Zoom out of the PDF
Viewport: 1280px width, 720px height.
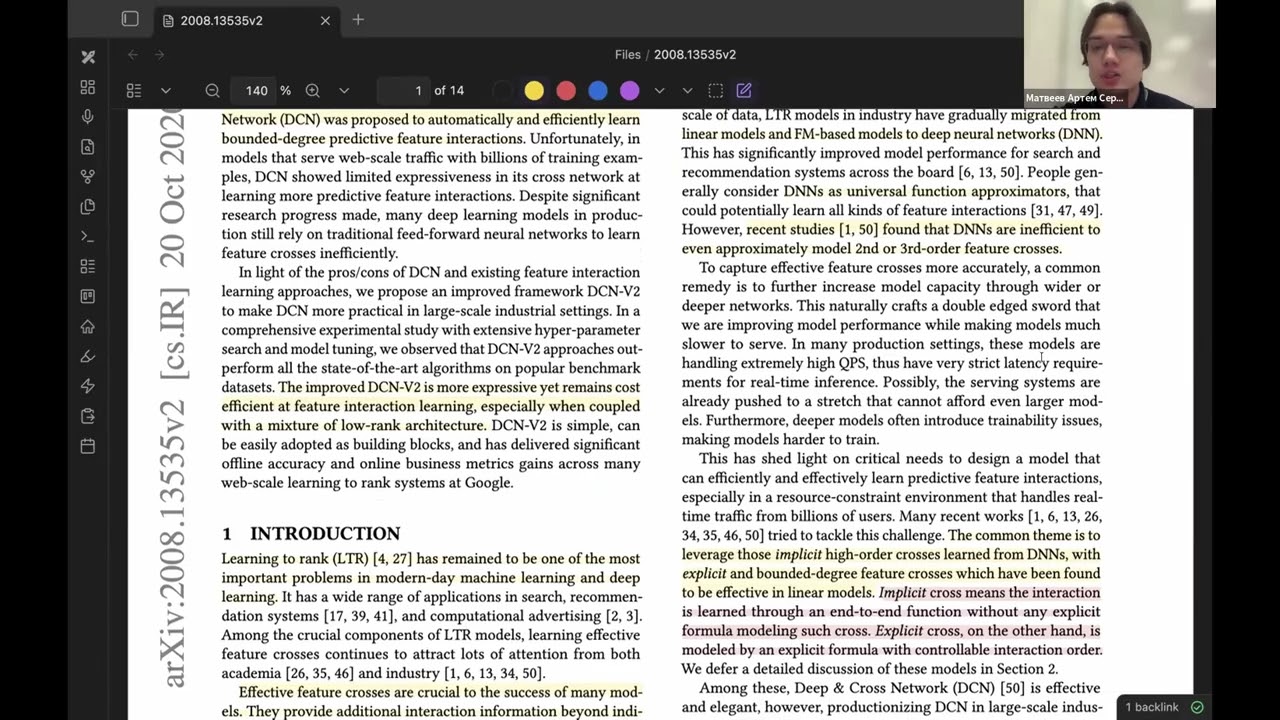pyautogui.click(x=212, y=91)
